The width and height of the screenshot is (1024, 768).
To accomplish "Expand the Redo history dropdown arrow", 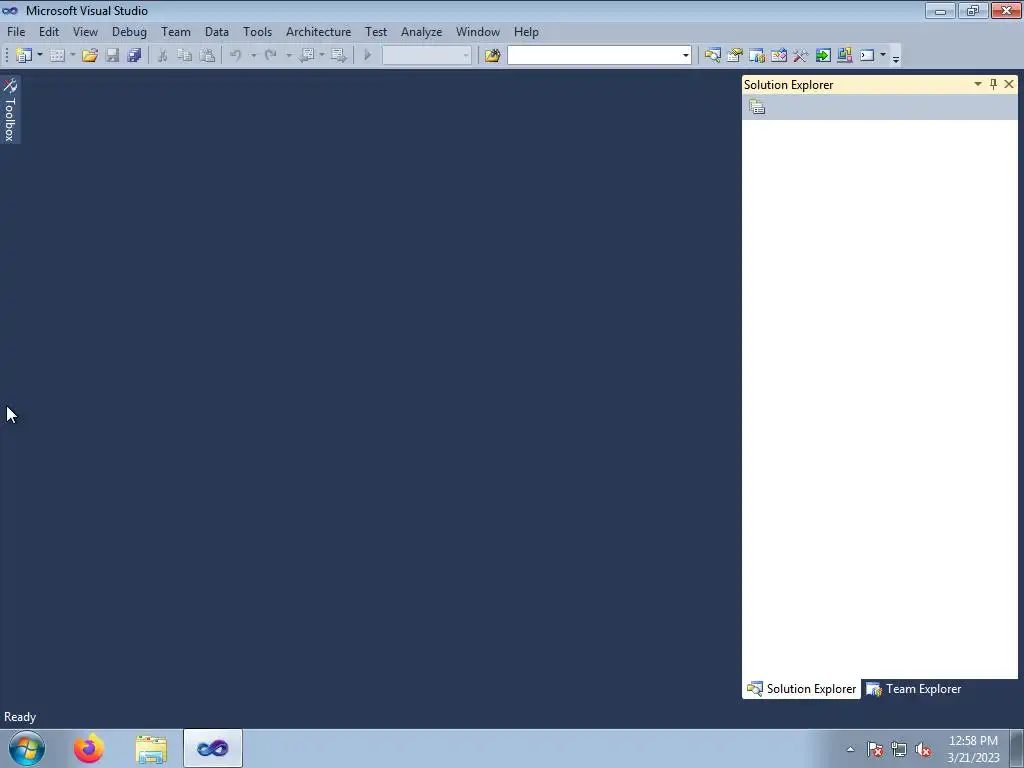I will (x=288, y=56).
